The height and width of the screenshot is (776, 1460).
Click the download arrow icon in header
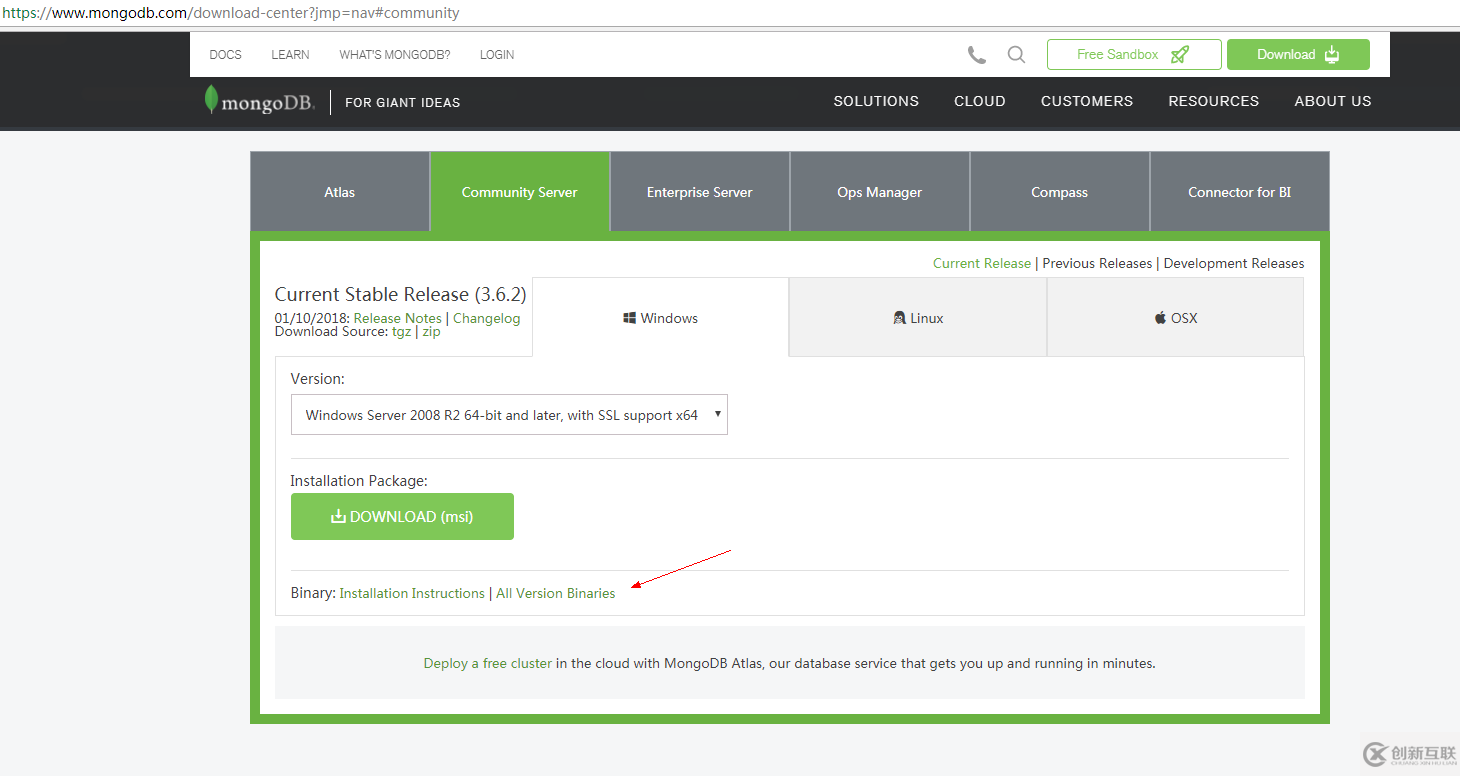[1332, 55]
